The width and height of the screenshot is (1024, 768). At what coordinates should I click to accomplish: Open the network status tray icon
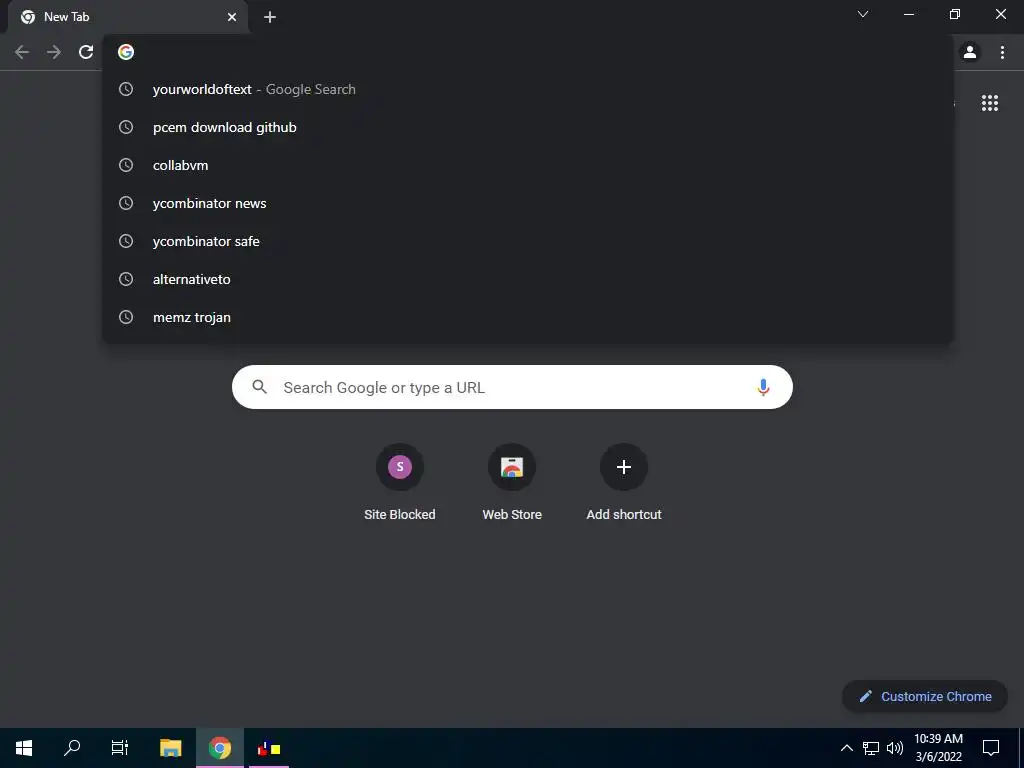click(871, 748)
